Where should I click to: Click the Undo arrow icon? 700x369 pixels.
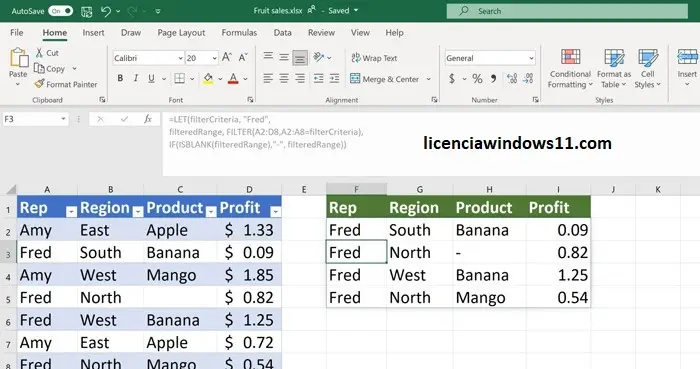coord(106,11)
